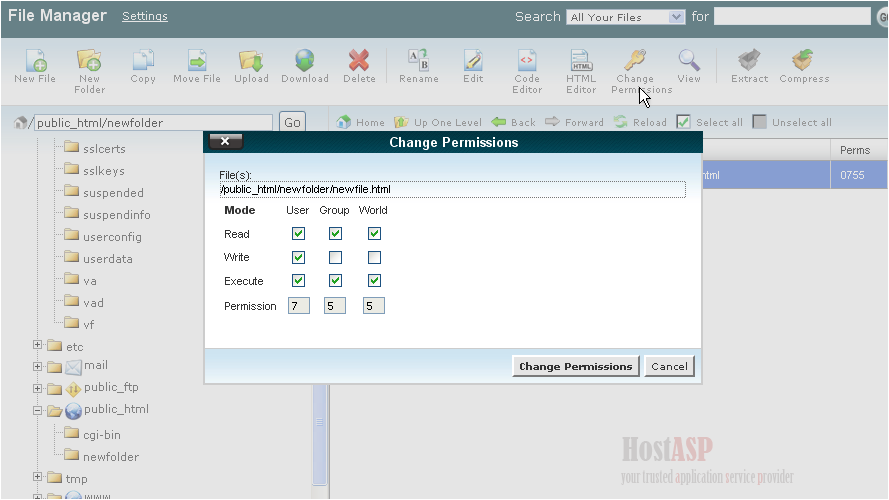Confirm with the Change Permissions button

575,367
